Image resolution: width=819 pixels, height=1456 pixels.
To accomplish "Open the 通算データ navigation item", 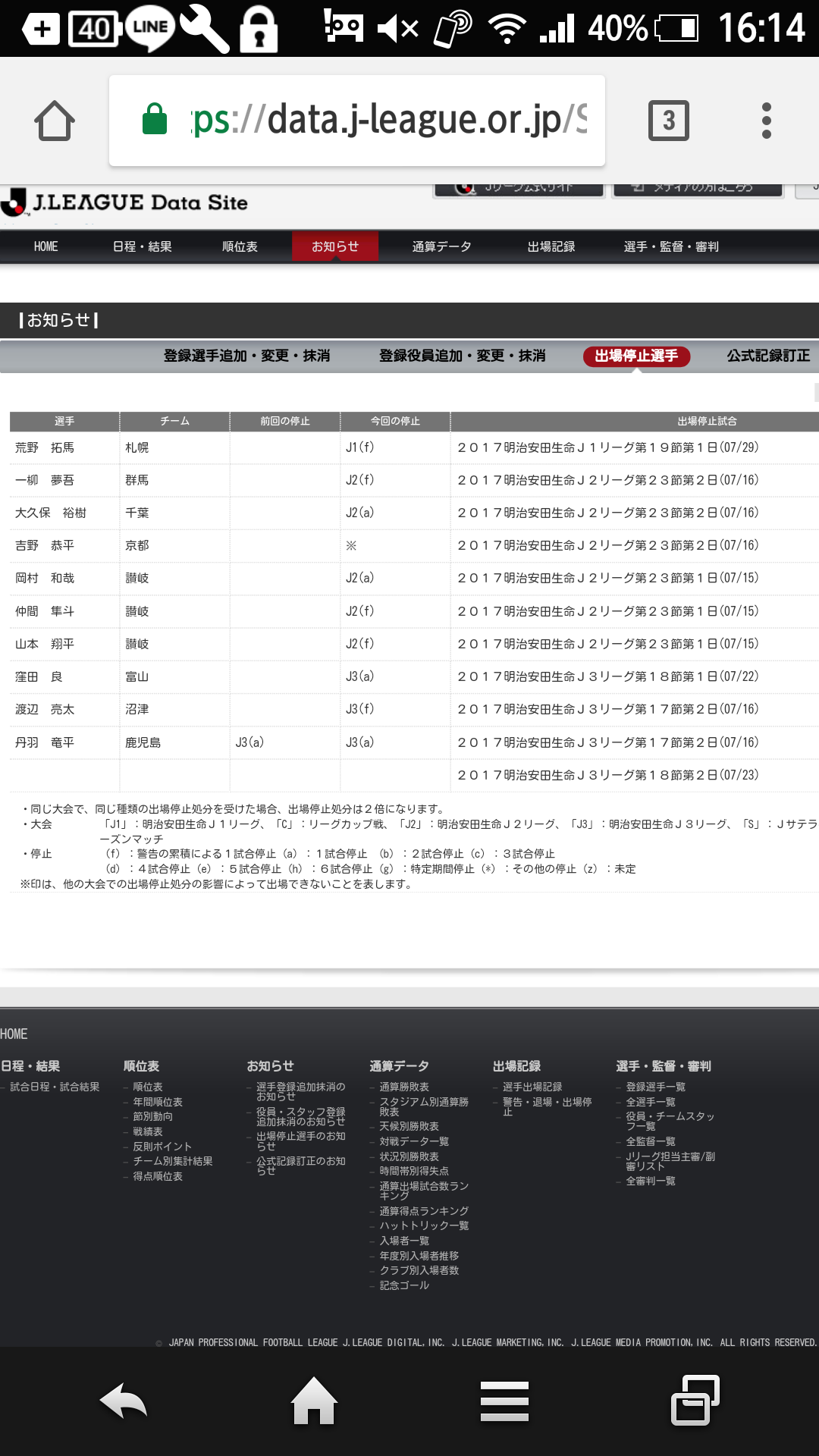I will 441,246.
